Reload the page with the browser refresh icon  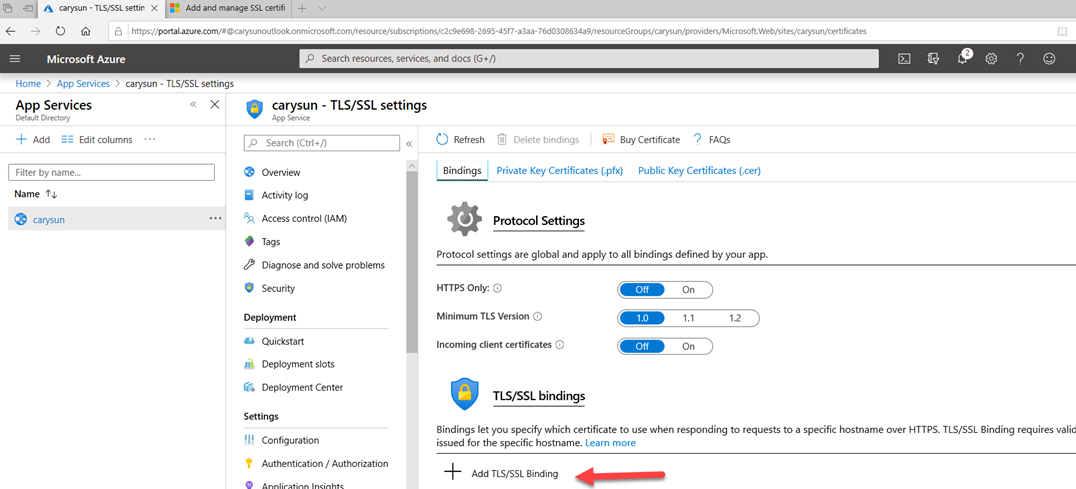(x=60, y=31)
